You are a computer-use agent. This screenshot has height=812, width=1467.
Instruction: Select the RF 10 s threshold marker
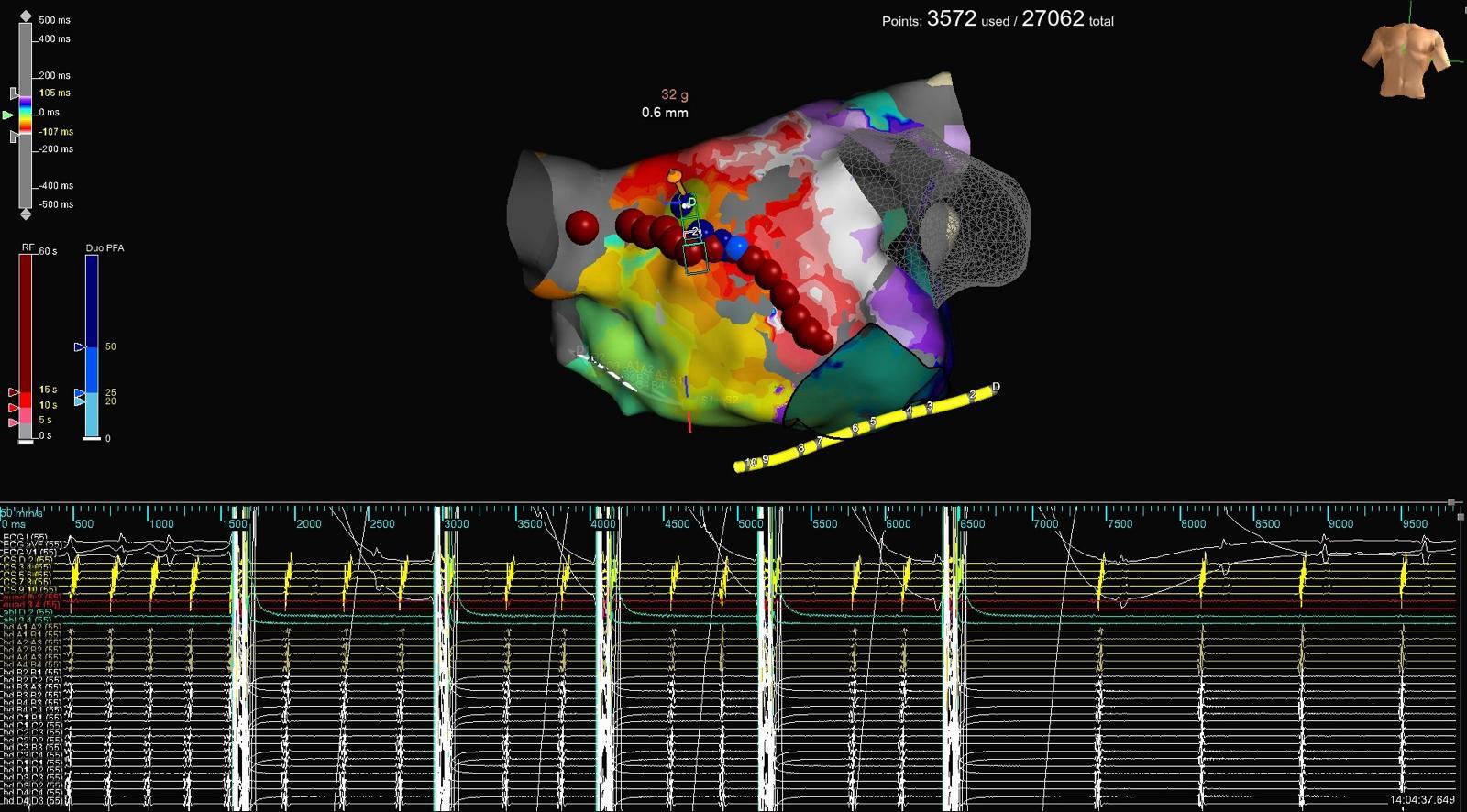coord(14,407)
